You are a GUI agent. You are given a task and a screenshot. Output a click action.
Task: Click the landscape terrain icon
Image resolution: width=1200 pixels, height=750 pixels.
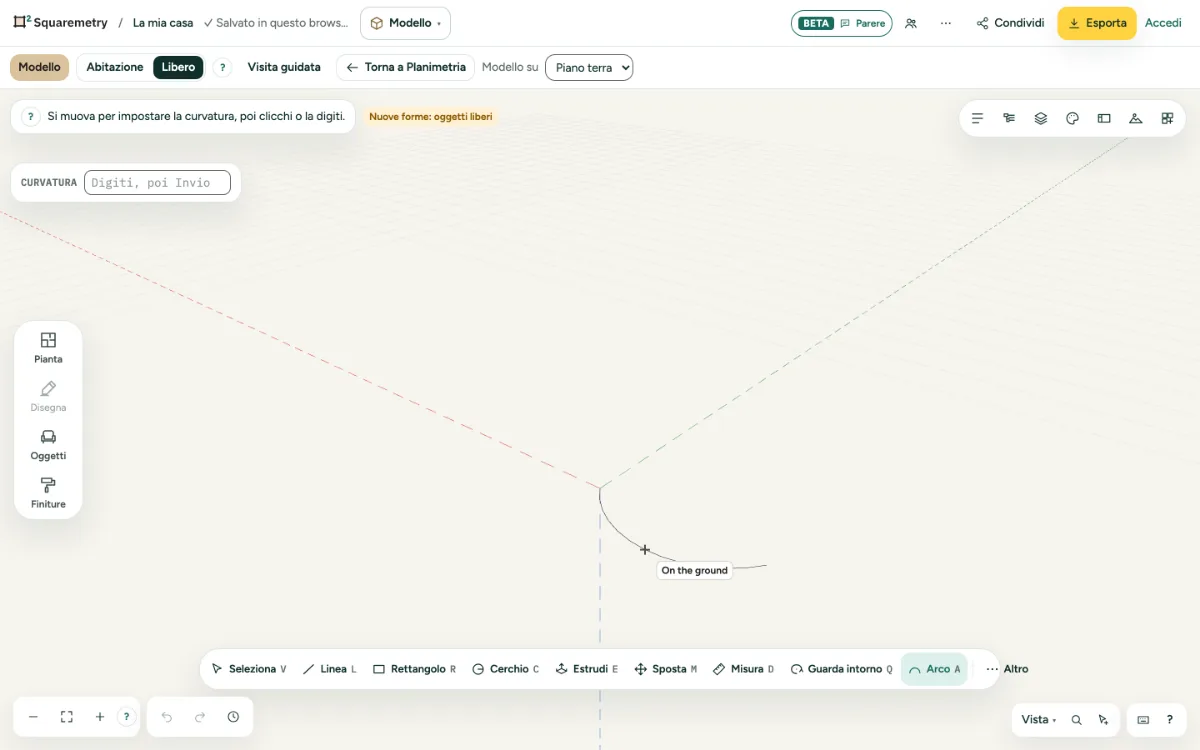1135,118
